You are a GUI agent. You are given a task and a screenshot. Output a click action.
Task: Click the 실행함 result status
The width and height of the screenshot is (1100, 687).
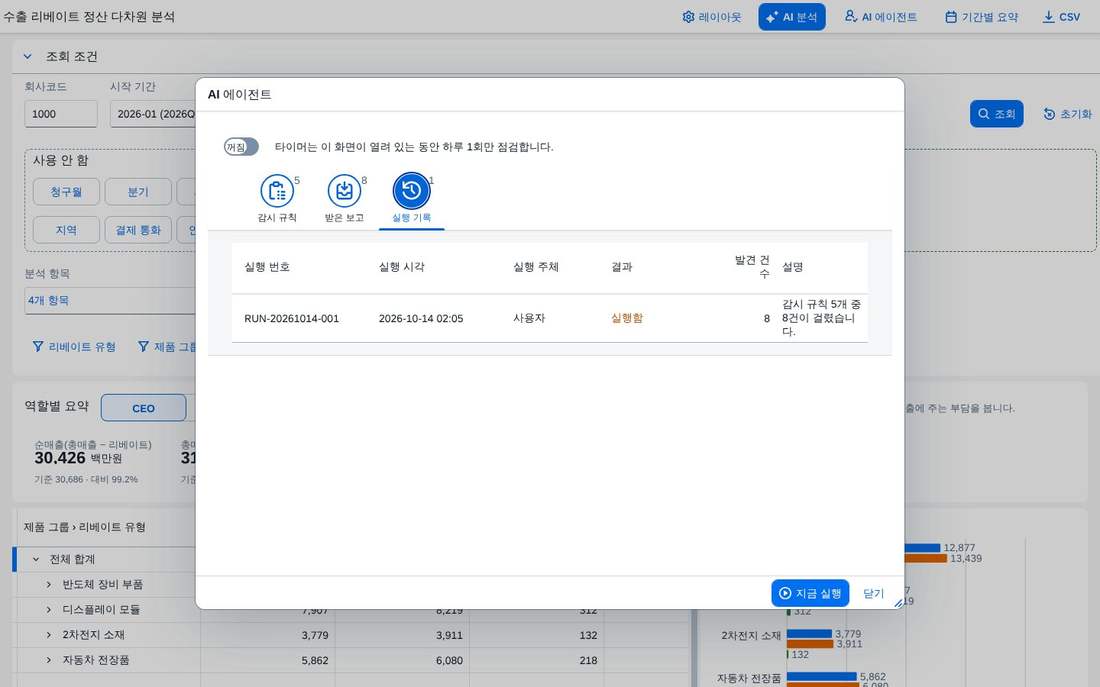click(x=626, y=318)
